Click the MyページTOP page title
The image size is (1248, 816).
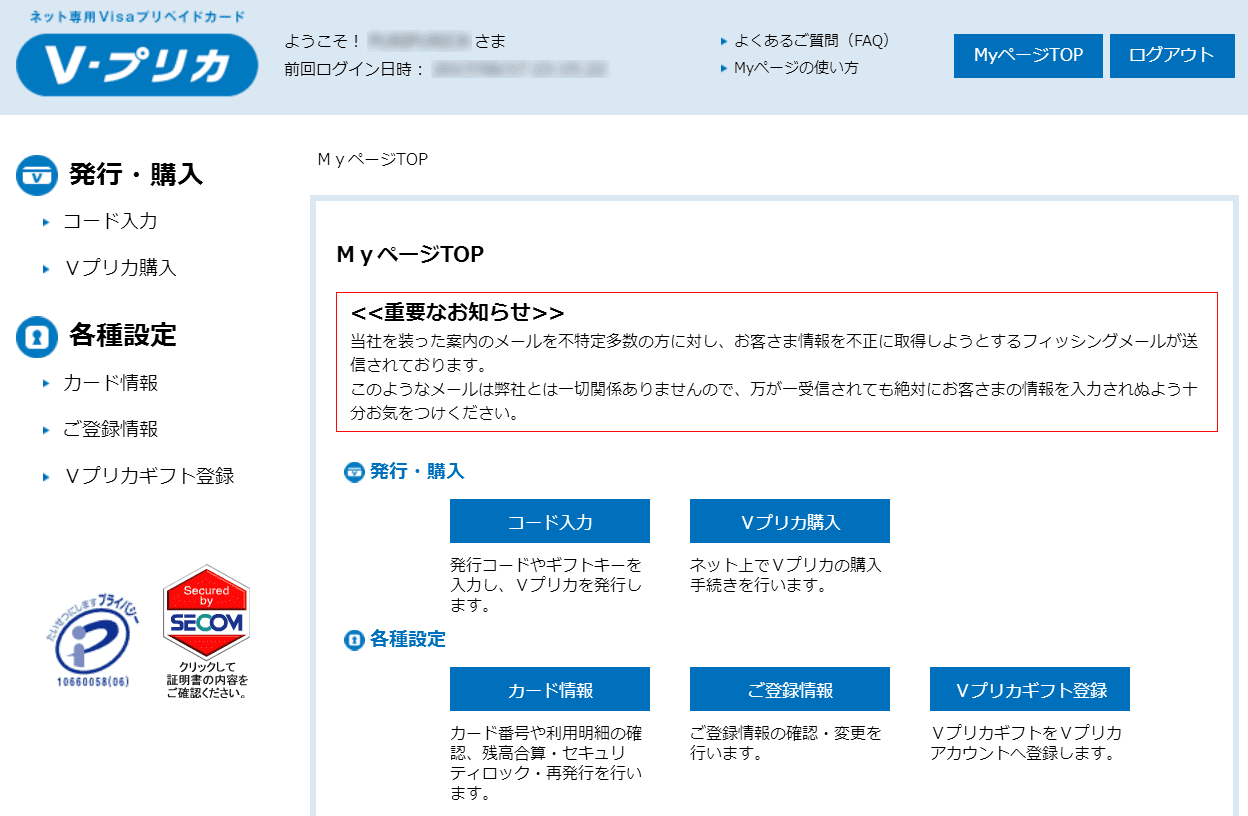pos(410,254)
